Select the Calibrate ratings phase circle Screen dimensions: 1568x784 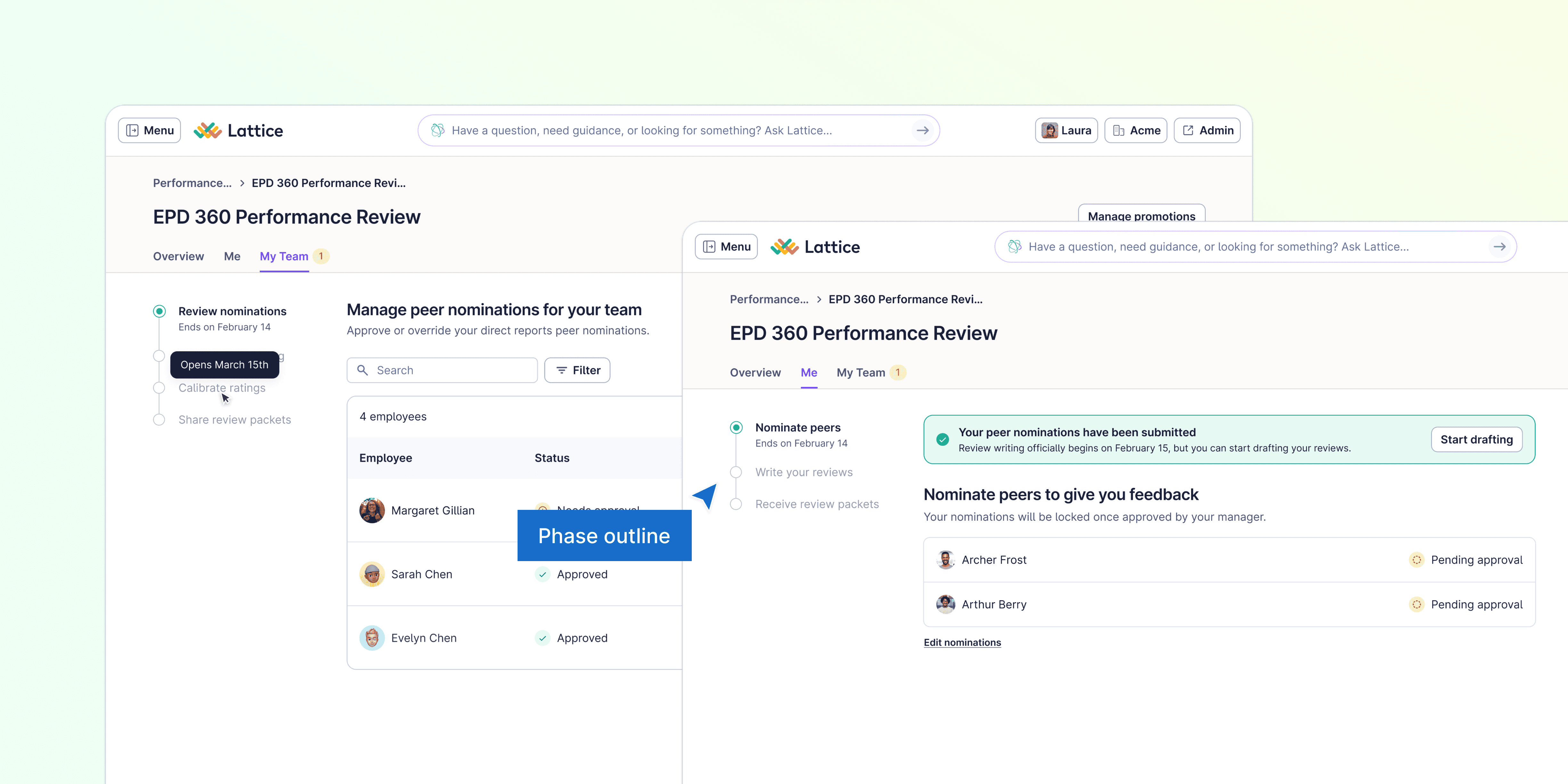[159, 388]
